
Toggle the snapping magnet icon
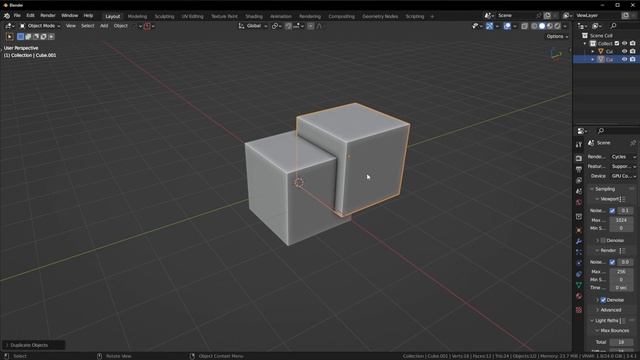coord(288,26)
